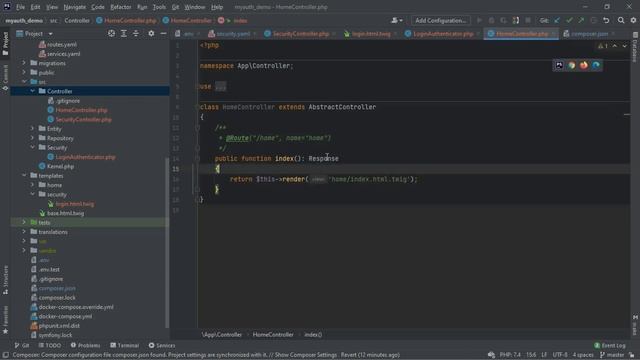Open the Refactor menu
Viewport: 640px width, 360px height.
[x=121, y=7]
